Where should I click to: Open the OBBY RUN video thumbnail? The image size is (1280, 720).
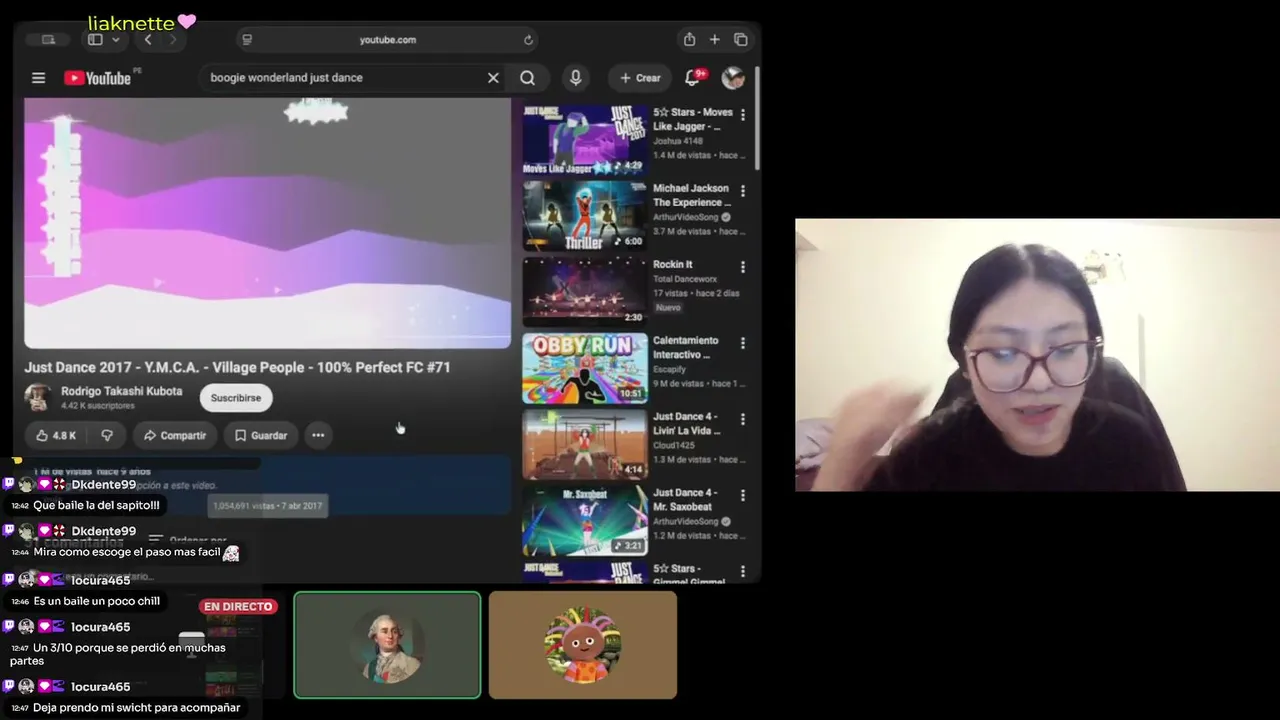585,368
